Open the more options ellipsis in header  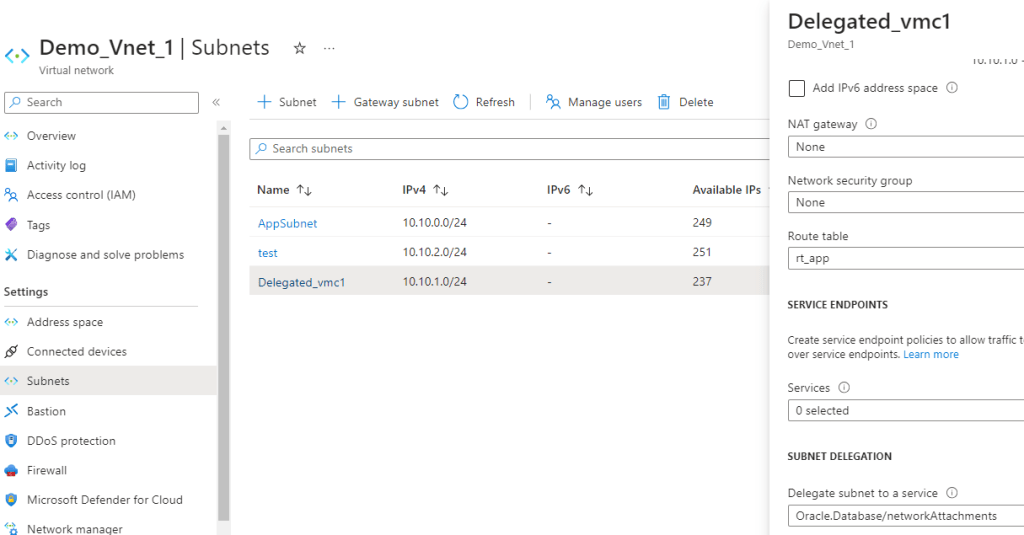(x=329, y=48)
